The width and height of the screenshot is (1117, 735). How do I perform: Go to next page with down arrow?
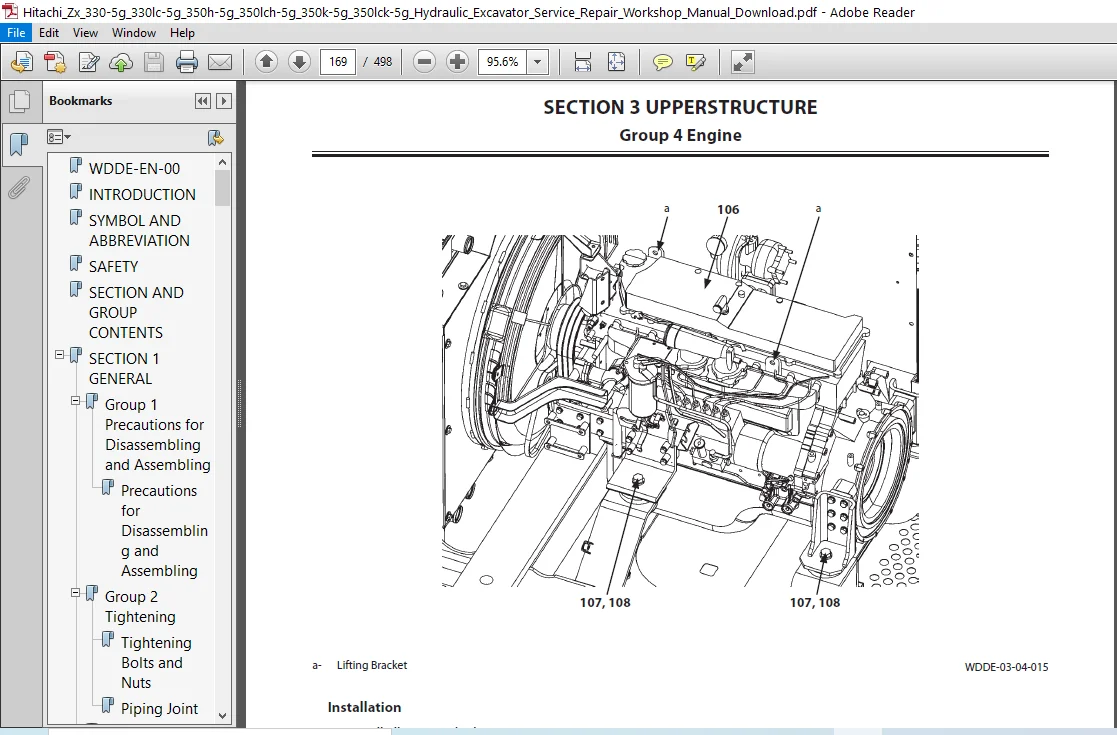pyautogui.click(x=299, y=62)
